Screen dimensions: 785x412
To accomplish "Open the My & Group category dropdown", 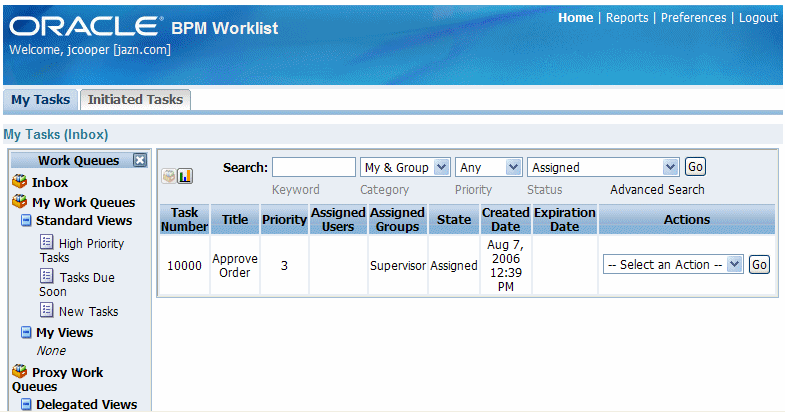I will tap(405, 167).
